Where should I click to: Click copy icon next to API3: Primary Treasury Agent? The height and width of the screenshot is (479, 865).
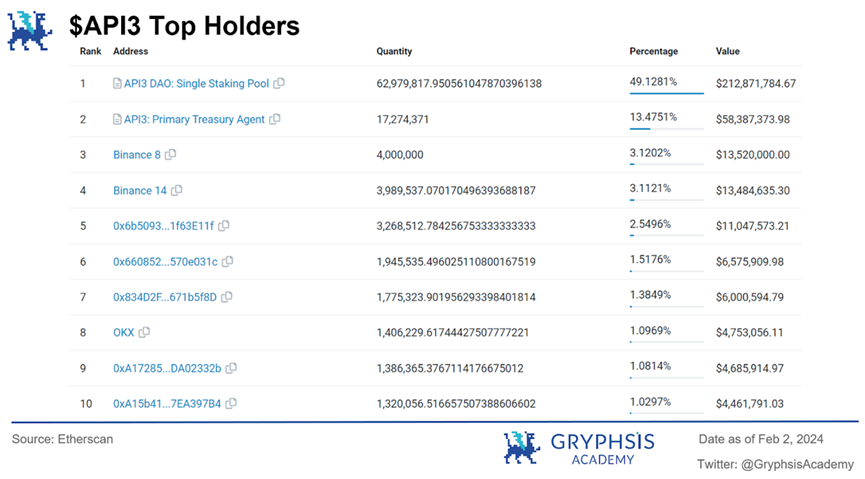pyautogui.click(x=275, y=119)
